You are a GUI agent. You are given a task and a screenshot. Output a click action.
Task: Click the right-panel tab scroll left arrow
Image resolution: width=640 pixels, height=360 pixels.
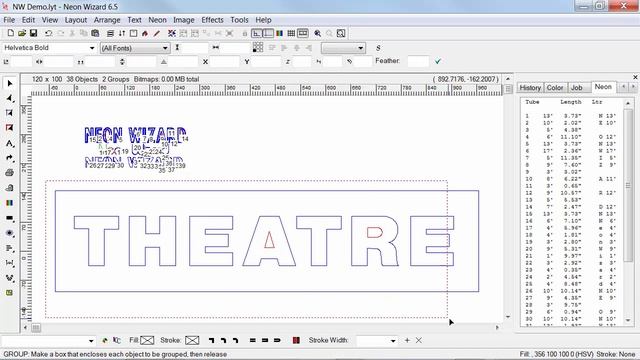(x=623, y=87)
